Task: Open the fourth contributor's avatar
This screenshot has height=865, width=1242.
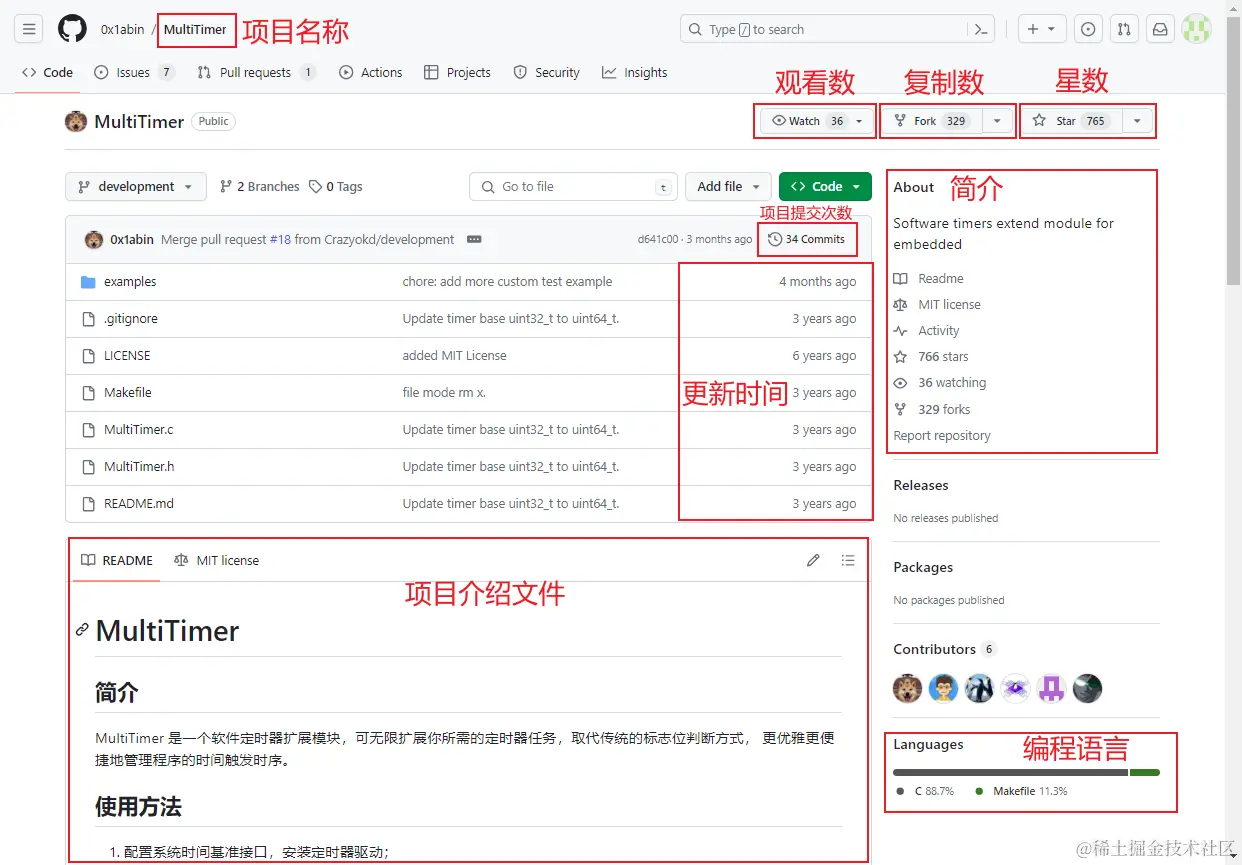Action: pos(1015,688)
